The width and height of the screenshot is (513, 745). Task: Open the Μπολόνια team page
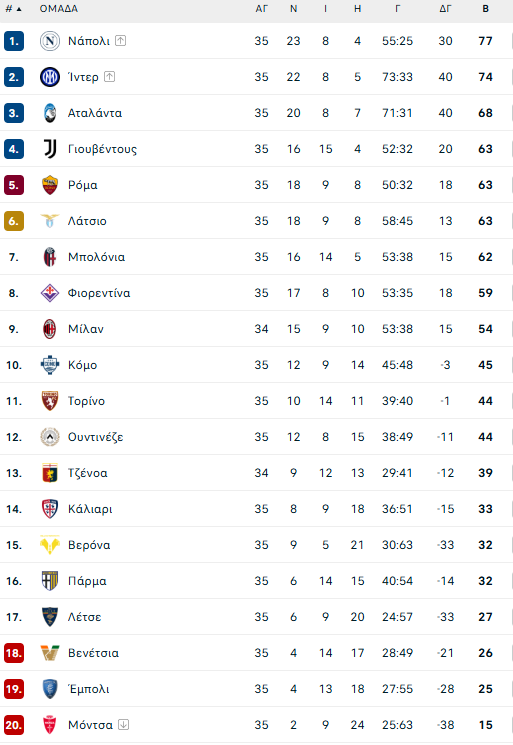[96, 257]
